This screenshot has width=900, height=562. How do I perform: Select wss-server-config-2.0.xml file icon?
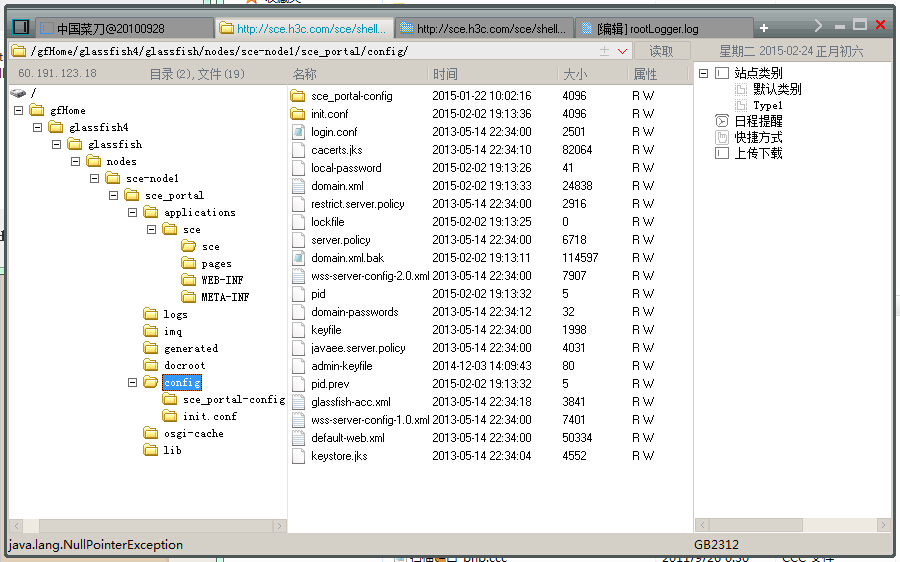298,276
